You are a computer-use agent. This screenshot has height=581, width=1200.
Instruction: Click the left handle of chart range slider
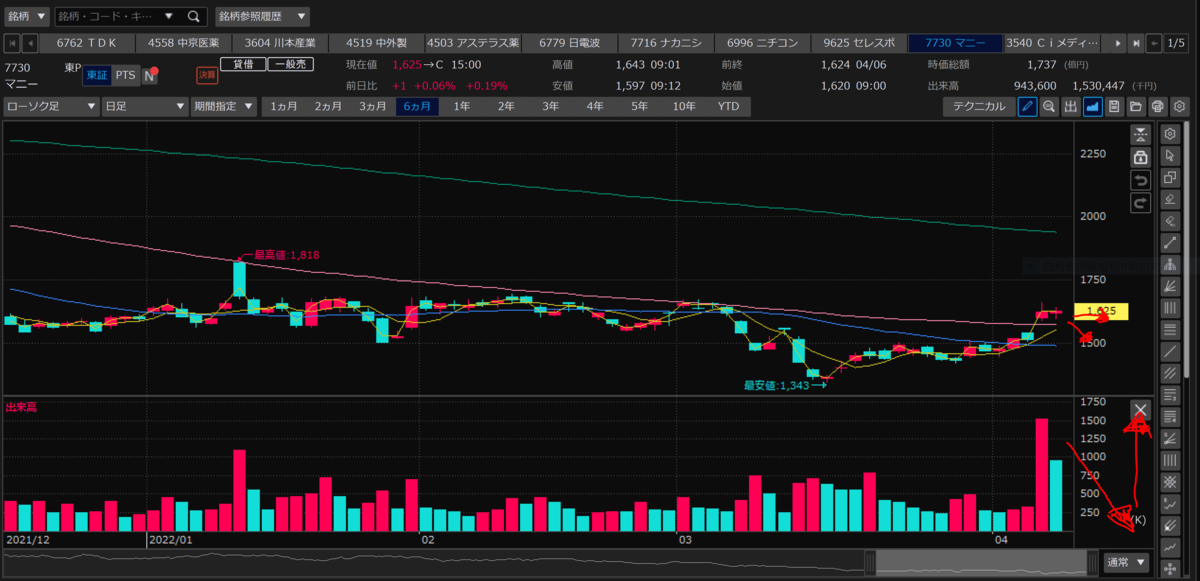tap(871, 562)
